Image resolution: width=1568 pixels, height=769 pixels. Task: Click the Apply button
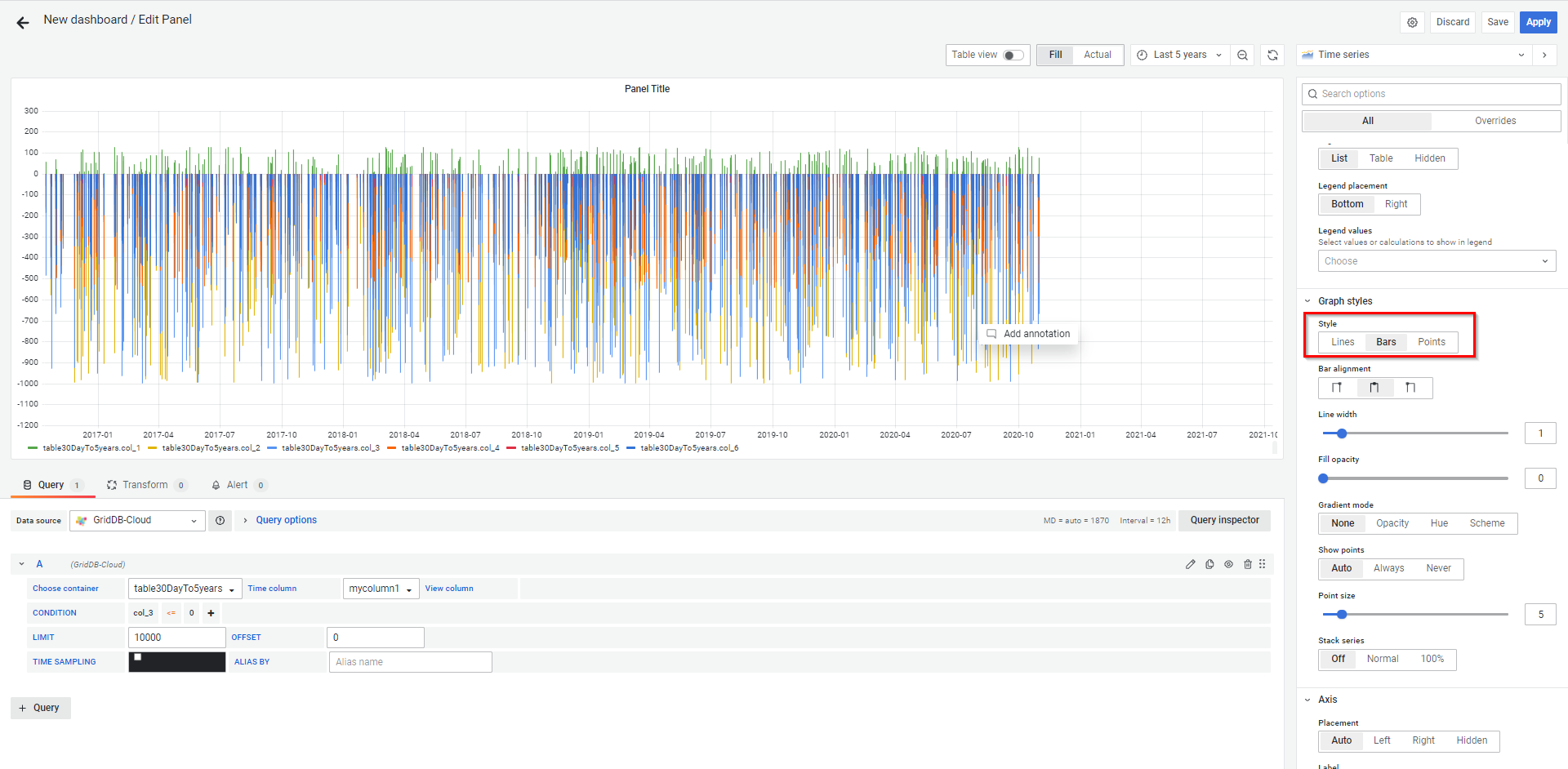coord(1538,22)
